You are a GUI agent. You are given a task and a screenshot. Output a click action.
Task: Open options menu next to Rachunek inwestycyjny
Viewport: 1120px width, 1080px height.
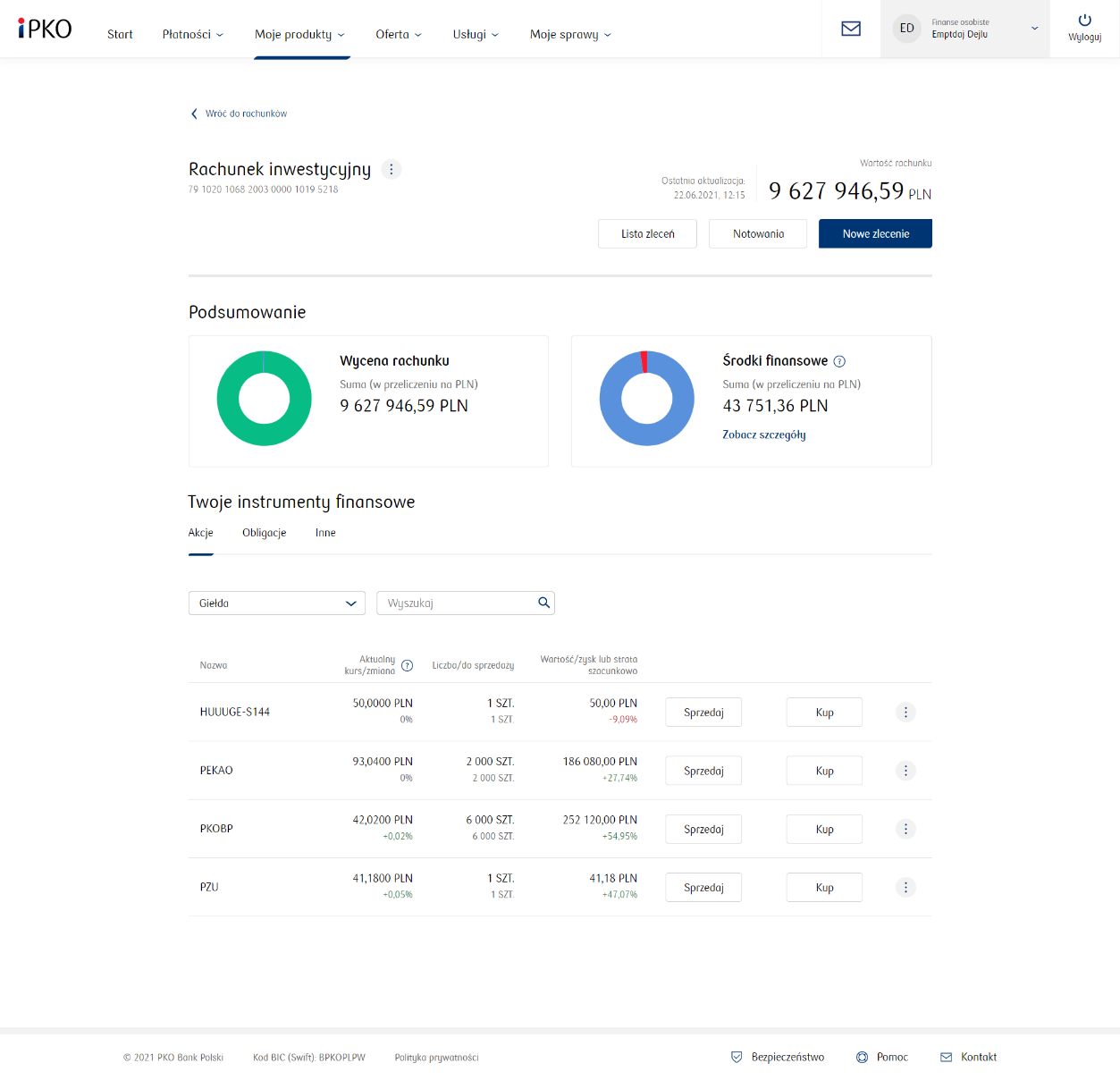click(x=392, y=169)
